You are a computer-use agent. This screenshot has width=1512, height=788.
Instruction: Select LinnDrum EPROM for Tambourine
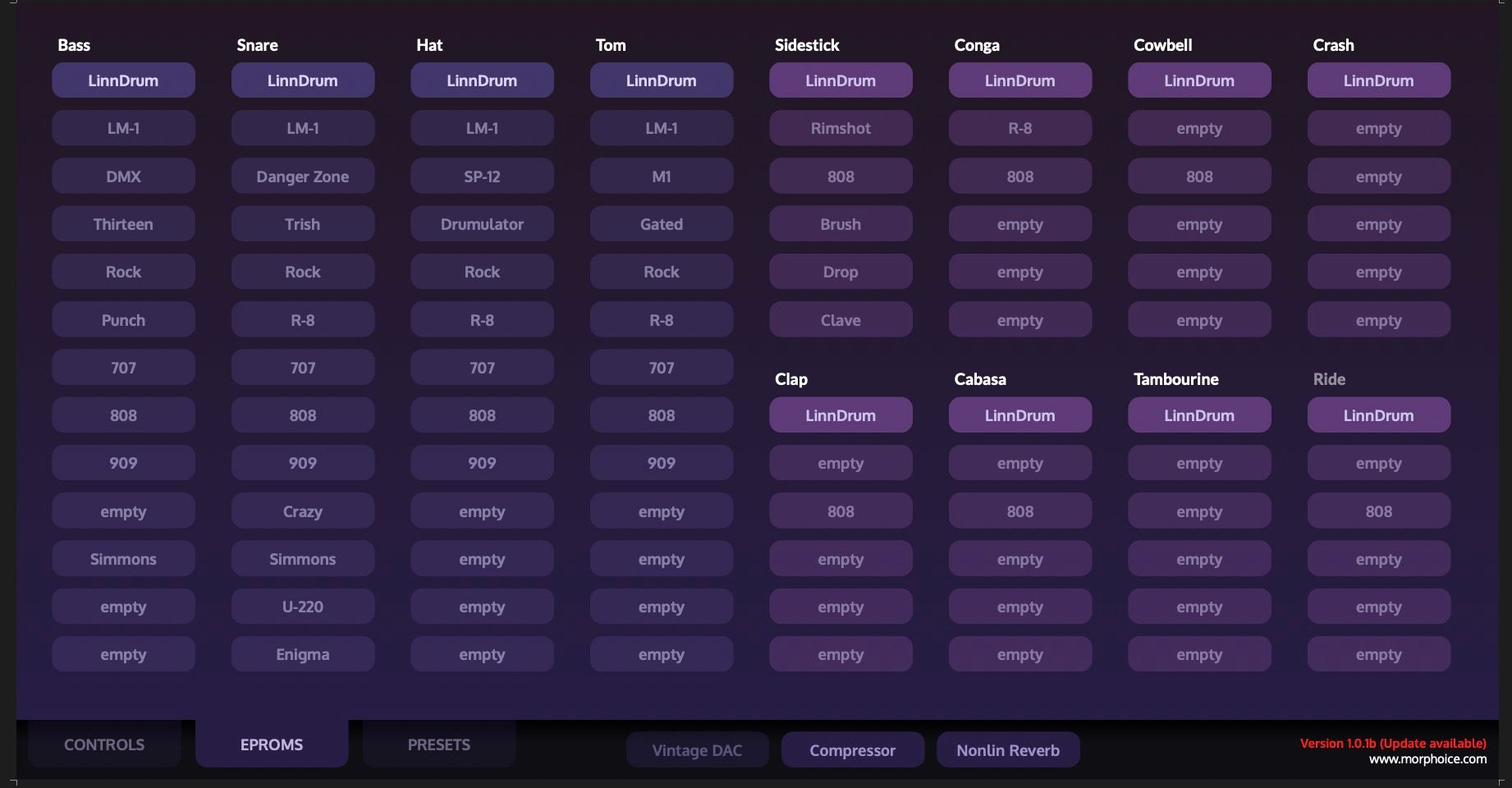click(x=1199, y=415)
